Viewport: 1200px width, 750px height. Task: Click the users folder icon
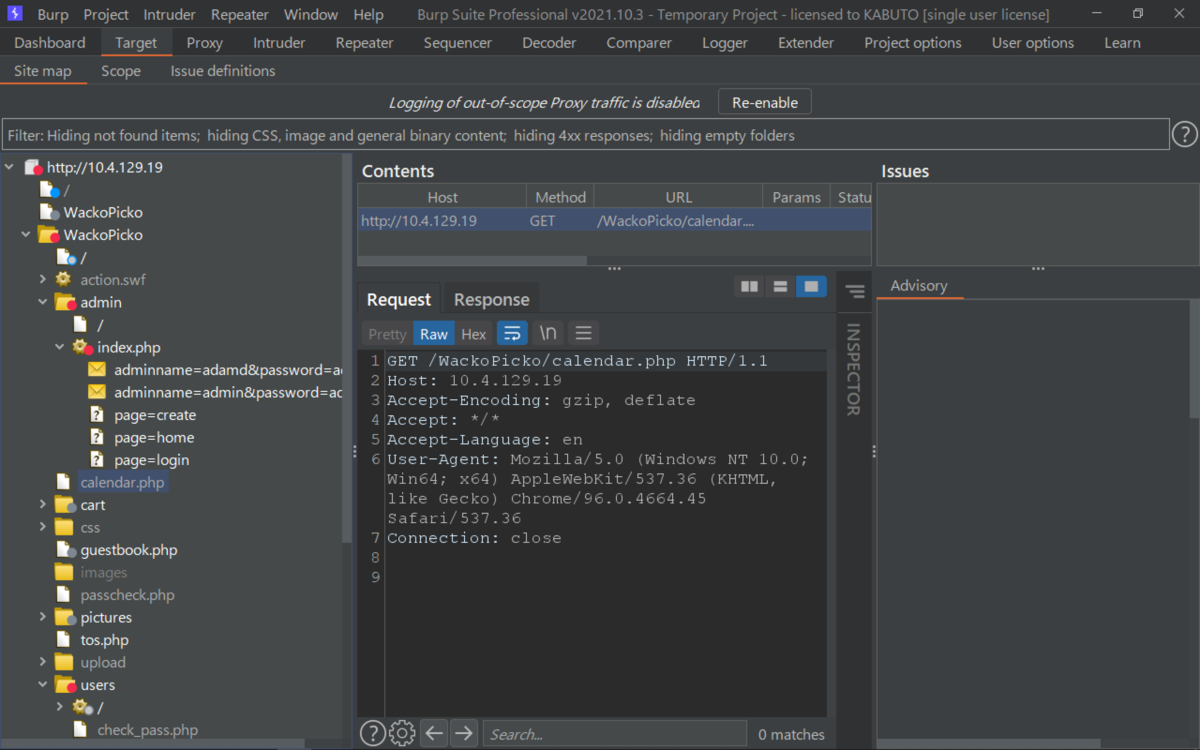pos(65,685)
